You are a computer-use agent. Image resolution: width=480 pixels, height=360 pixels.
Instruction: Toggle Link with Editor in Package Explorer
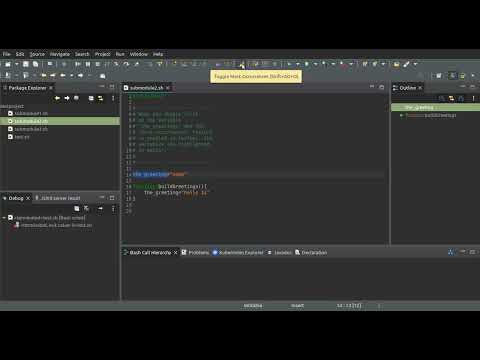[100, 98]
